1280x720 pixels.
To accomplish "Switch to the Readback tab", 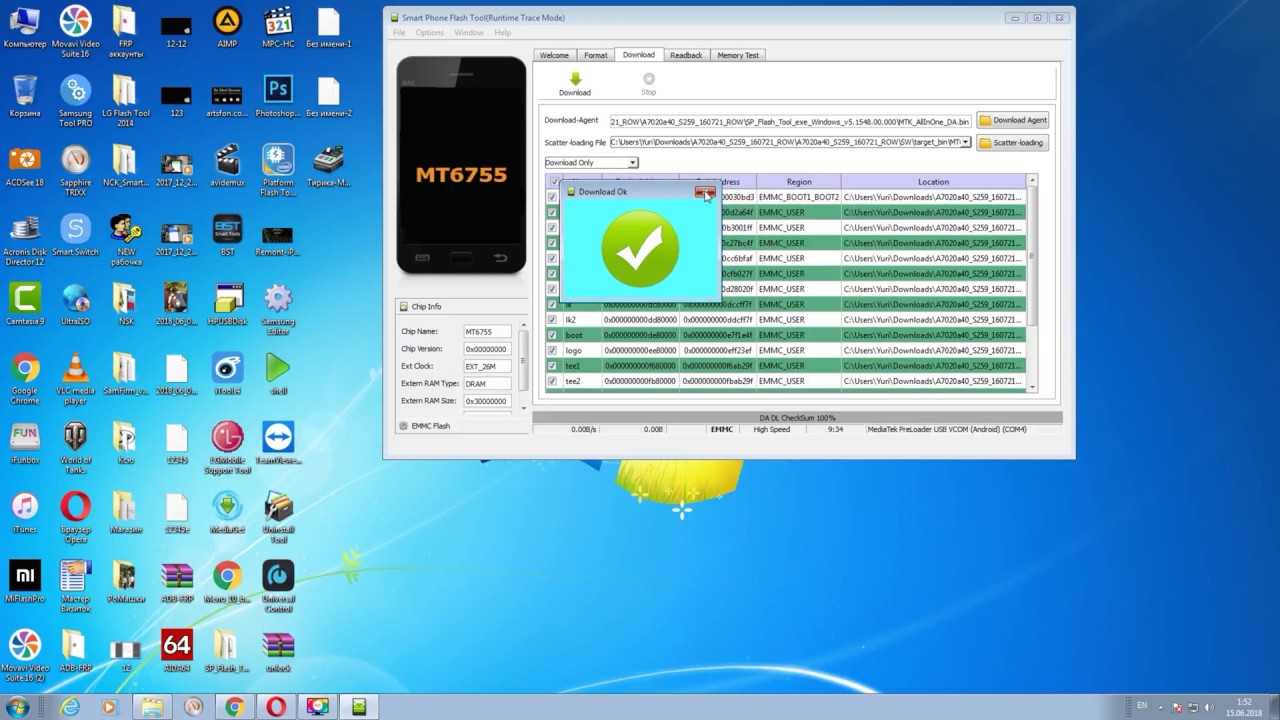I will click(x=686, y=55).
